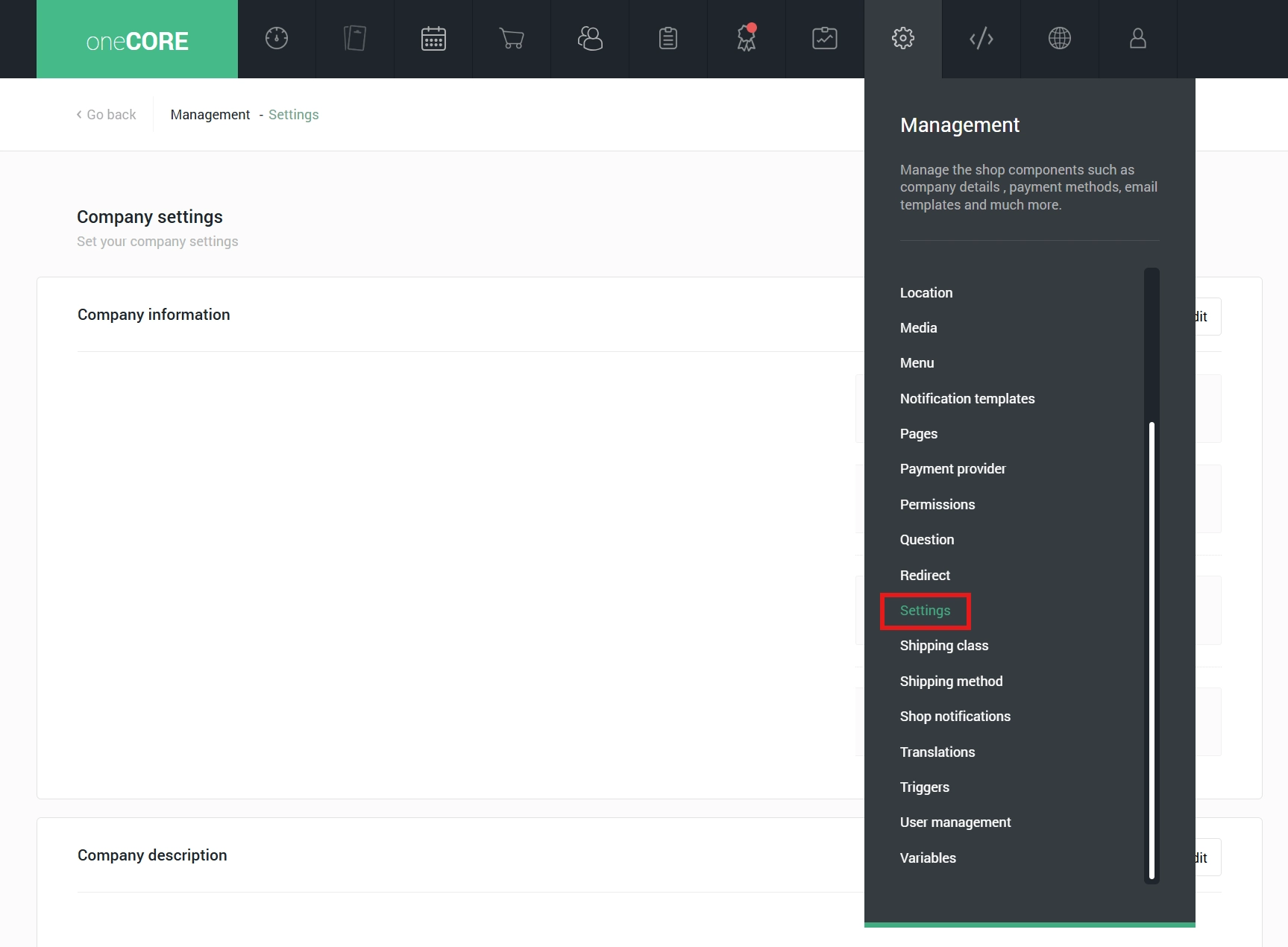This screenshot has height=947, width=1288.
Task: Open the analytics chart icon
Action: (825, 39)
